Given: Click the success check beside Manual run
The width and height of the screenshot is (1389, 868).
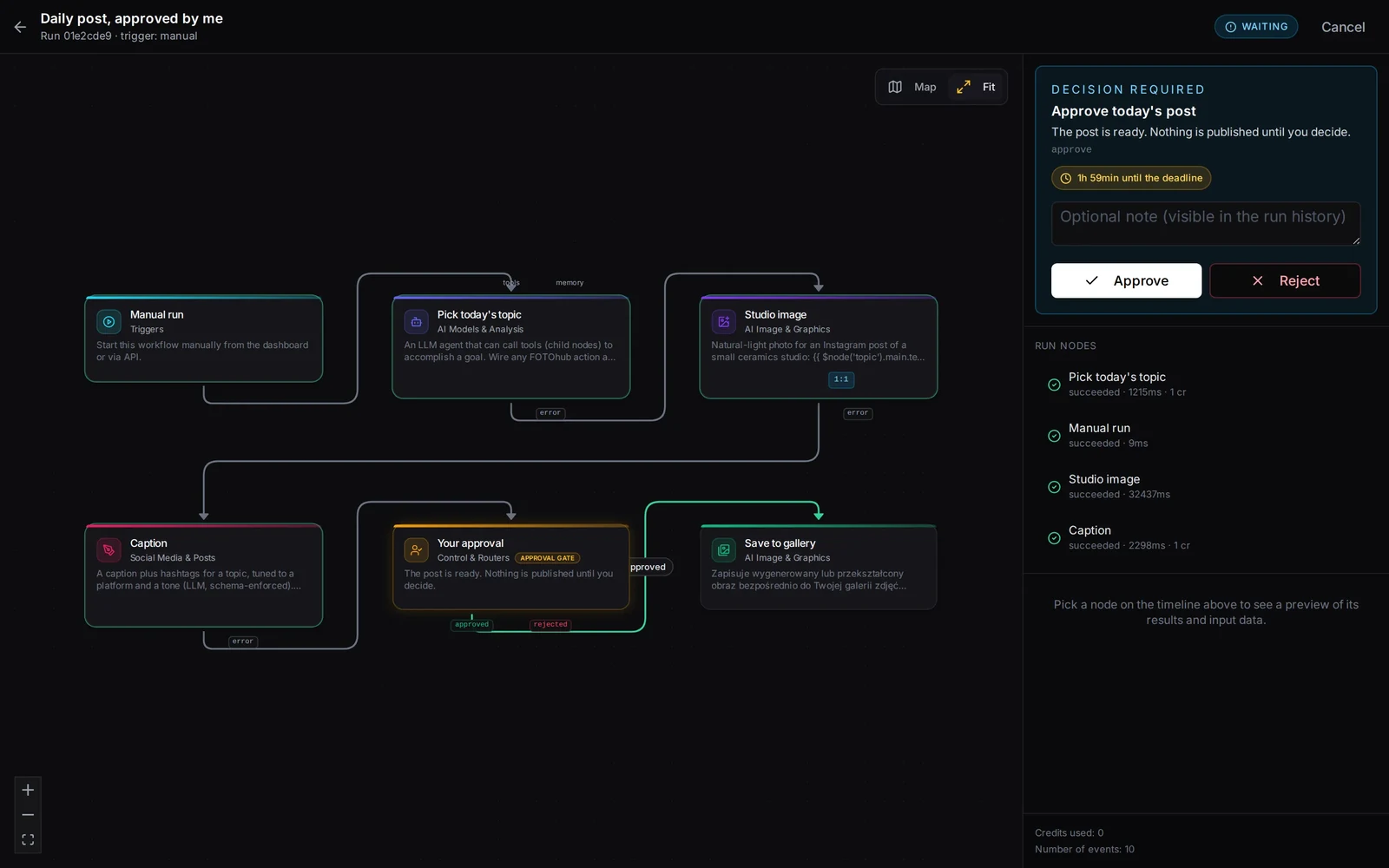Looking at the screenshot, I should click(x=1054, y=436).
